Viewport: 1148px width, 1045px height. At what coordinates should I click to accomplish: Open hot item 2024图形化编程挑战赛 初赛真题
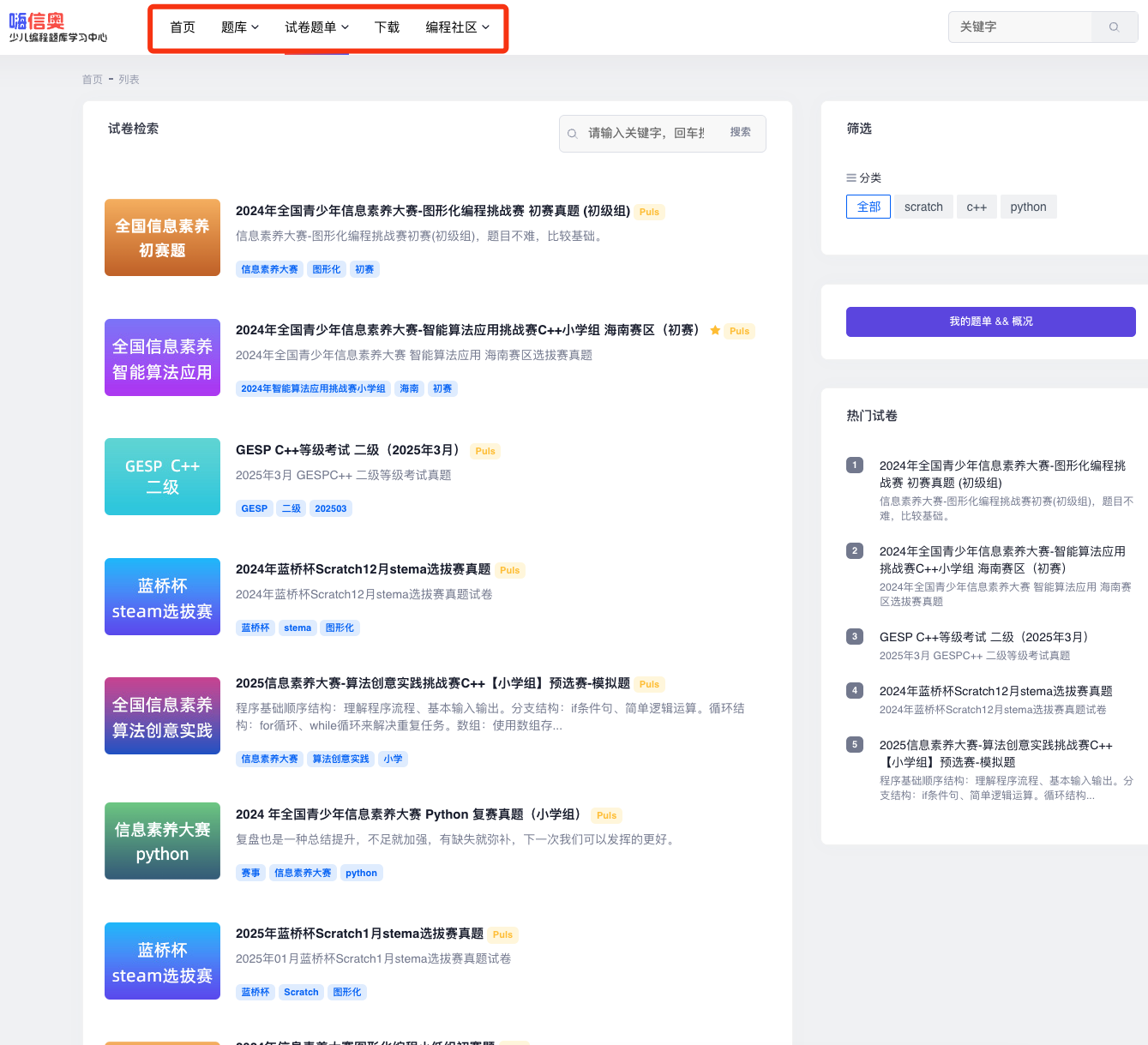[1003, 474]
